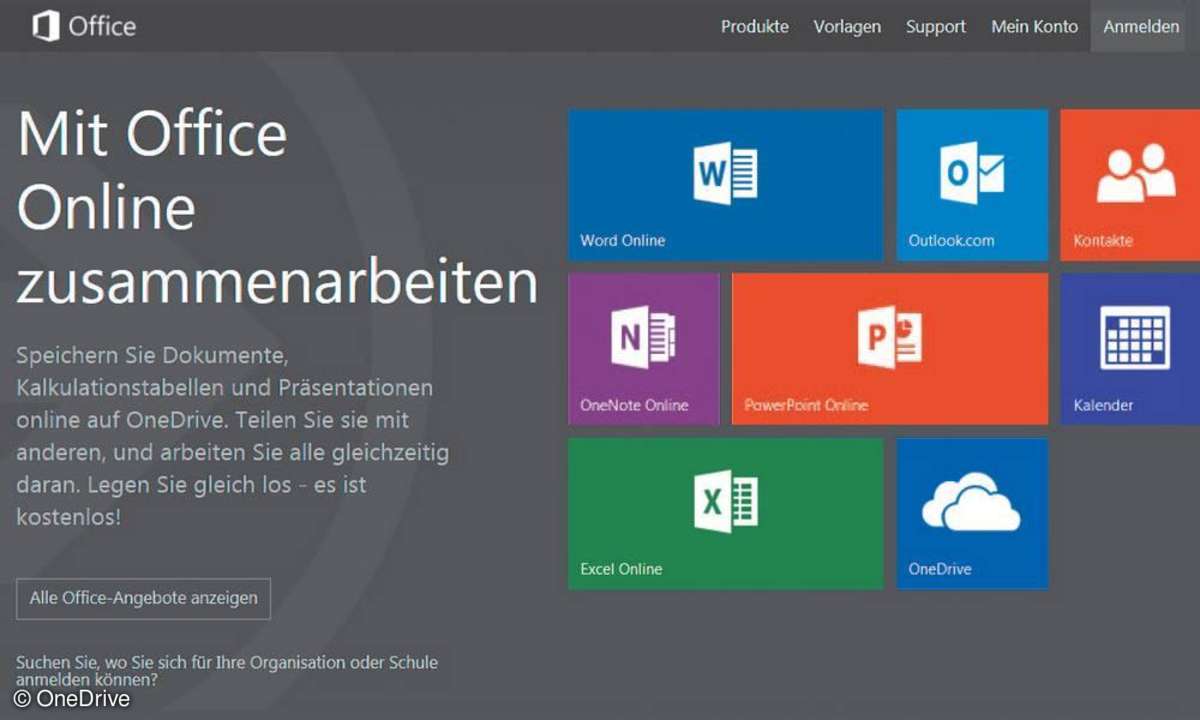Click the PowerPoint Online tile label

pos(806,405)
